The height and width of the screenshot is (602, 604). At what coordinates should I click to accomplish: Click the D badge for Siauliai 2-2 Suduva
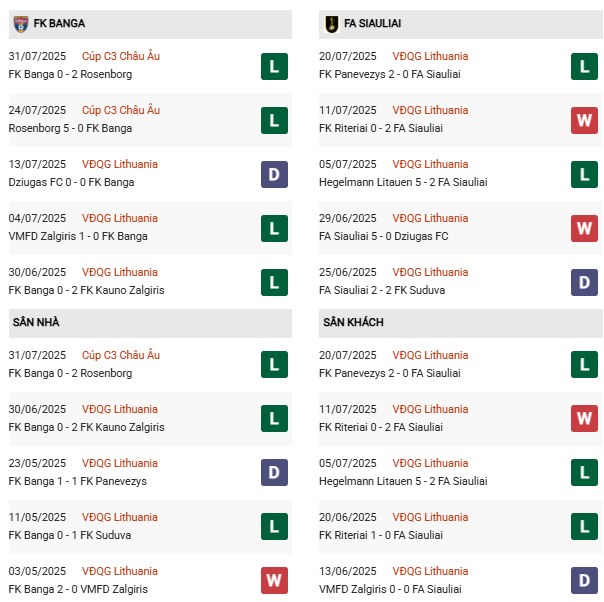[x=584, y=282]
